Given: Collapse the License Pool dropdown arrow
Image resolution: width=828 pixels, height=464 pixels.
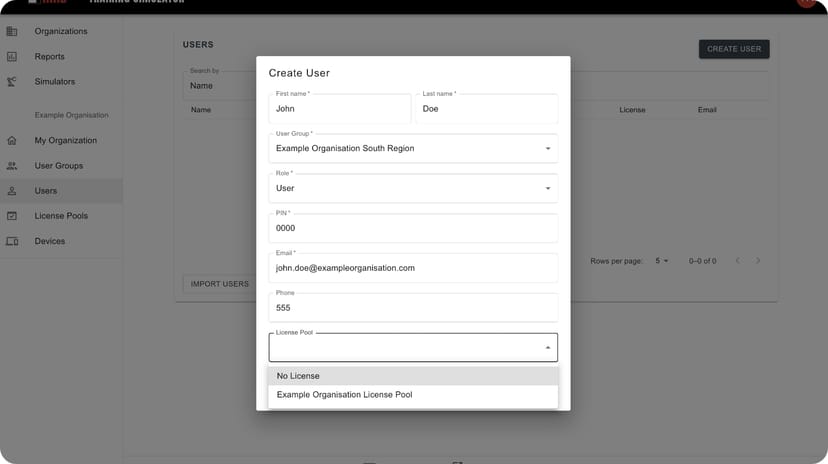Looking at the screenshot, I should pyautogui.click(x=548, y=347).
